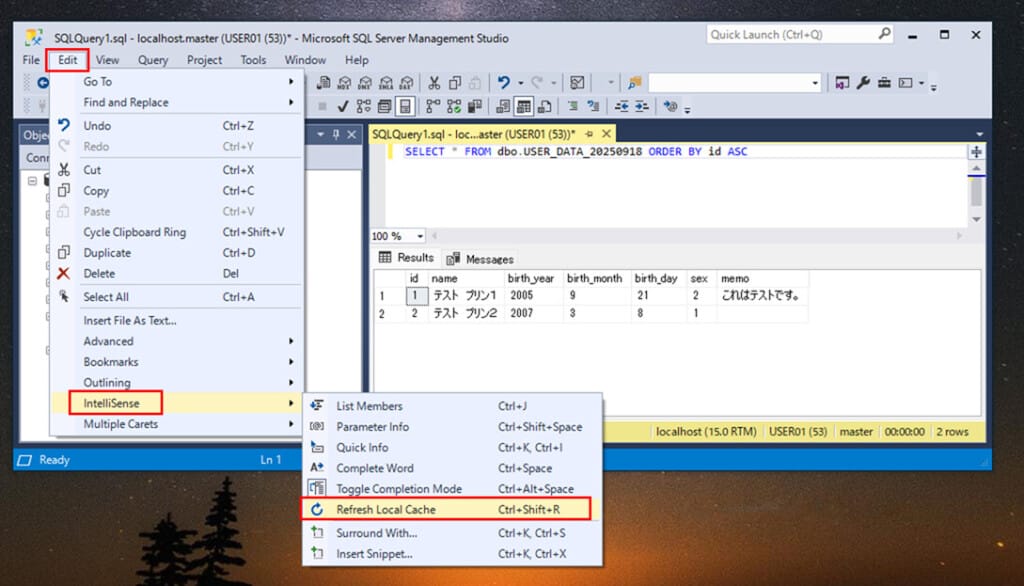Select the Parse query checkmark icon
The image size is (1024, 586).
(342, 106)
